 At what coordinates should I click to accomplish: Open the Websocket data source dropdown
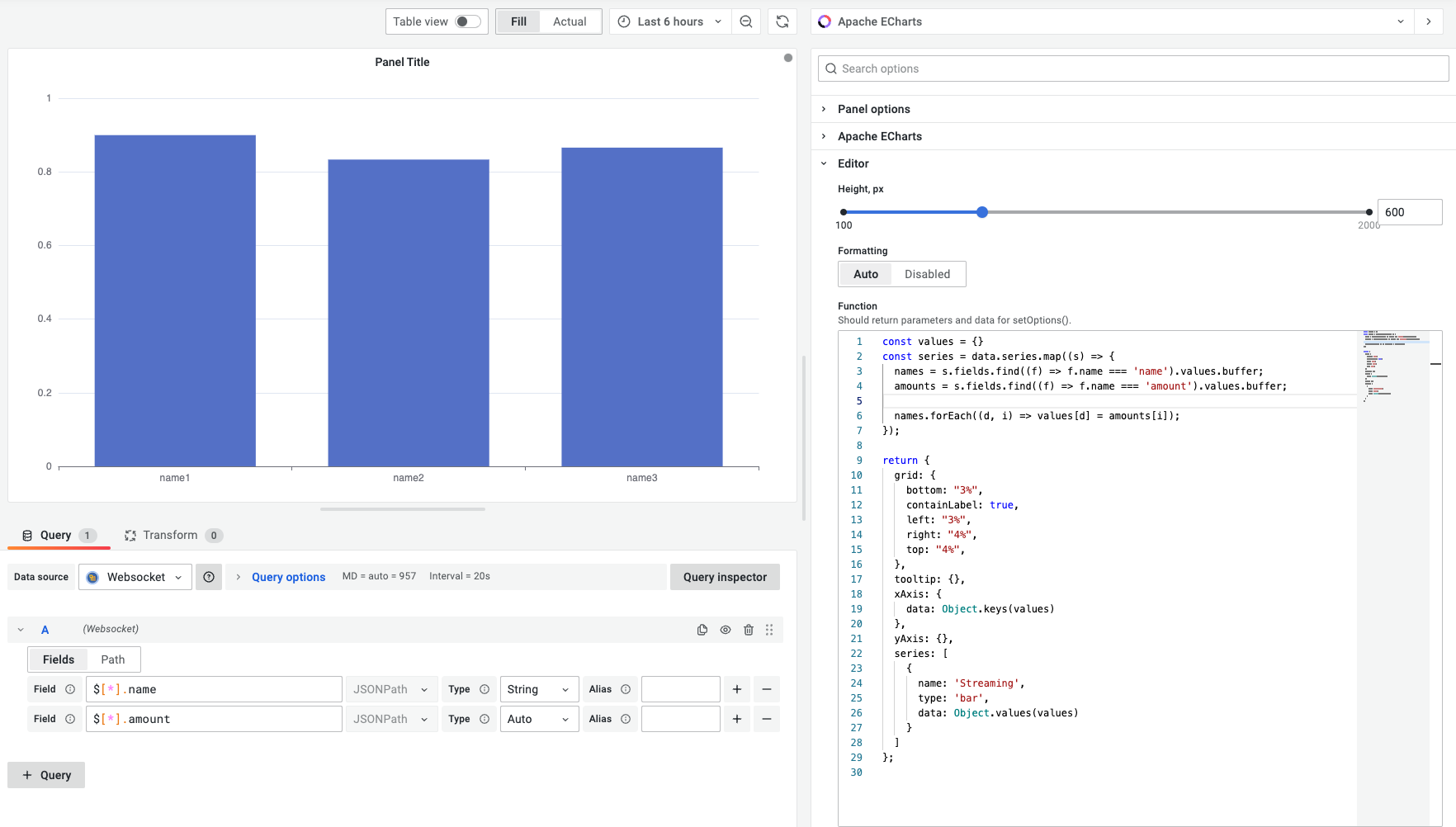[135, 576]
